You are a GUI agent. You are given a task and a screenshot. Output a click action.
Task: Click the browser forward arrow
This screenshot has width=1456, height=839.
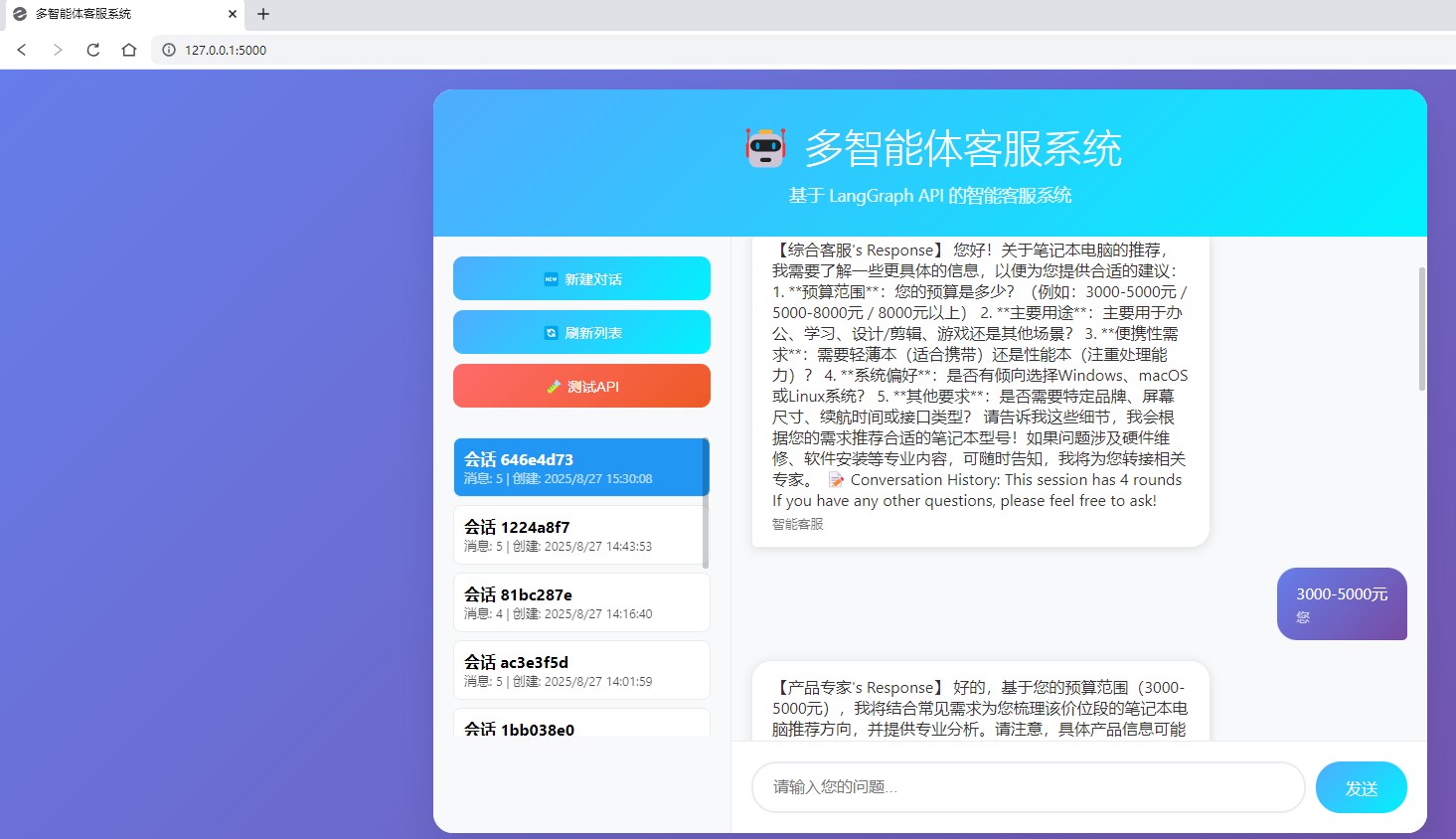pyautogui.click(x=58, y=50)
